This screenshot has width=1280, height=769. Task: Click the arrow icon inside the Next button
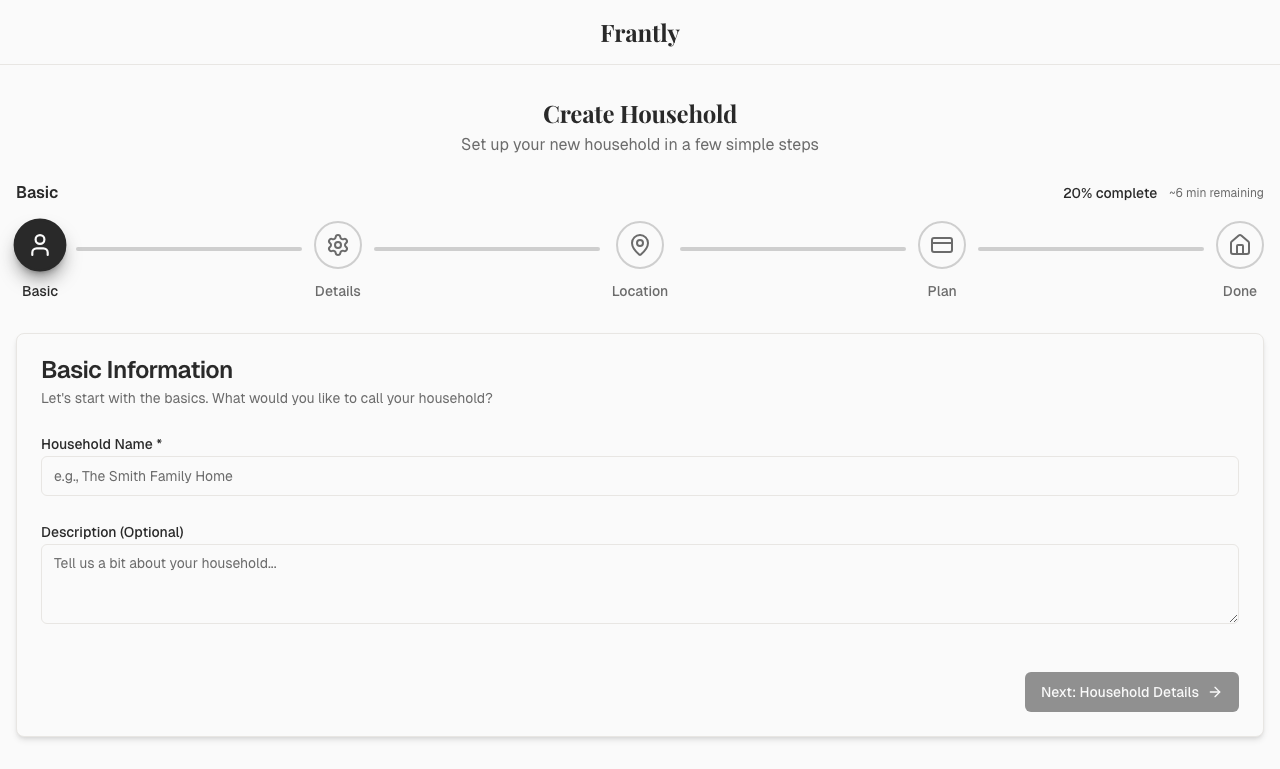[1214, 692]
